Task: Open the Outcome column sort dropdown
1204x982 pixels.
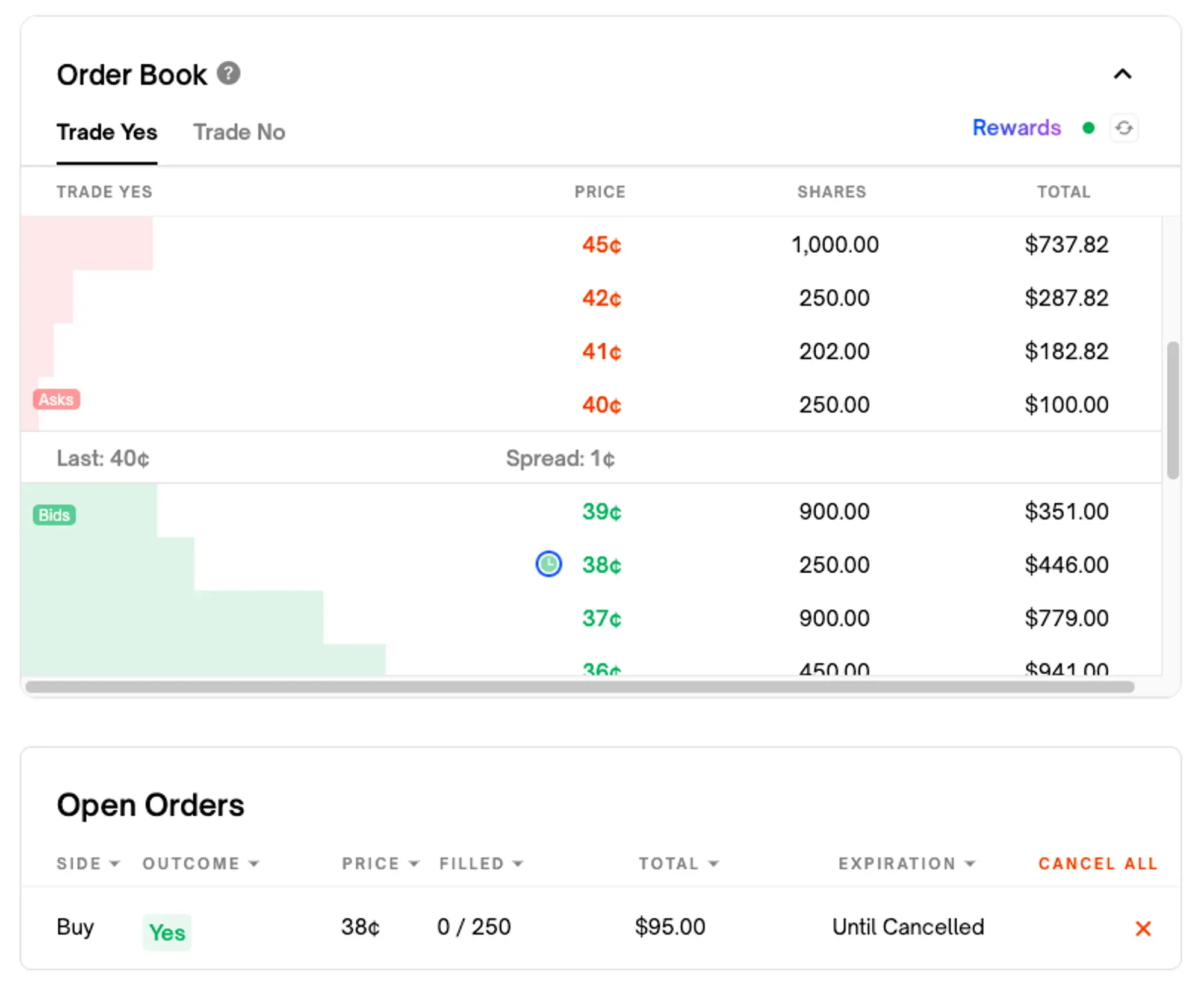Action: (200, 863)
